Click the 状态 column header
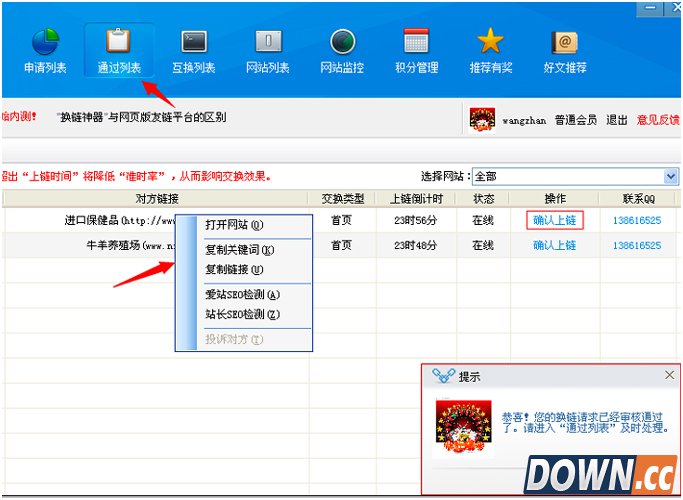This screenshot has width=683, height=500. pyautogui.click(x=484, y=199)
